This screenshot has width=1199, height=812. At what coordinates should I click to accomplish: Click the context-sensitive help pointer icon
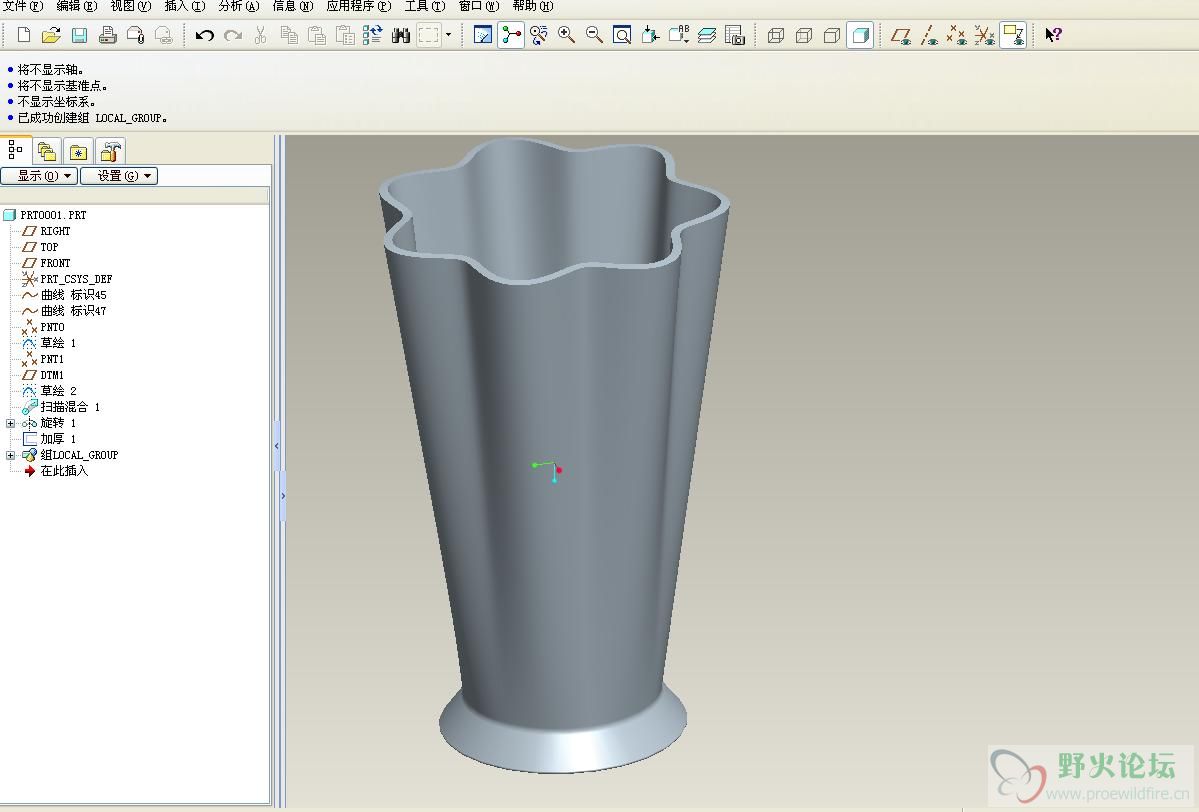click(1053, 34)
